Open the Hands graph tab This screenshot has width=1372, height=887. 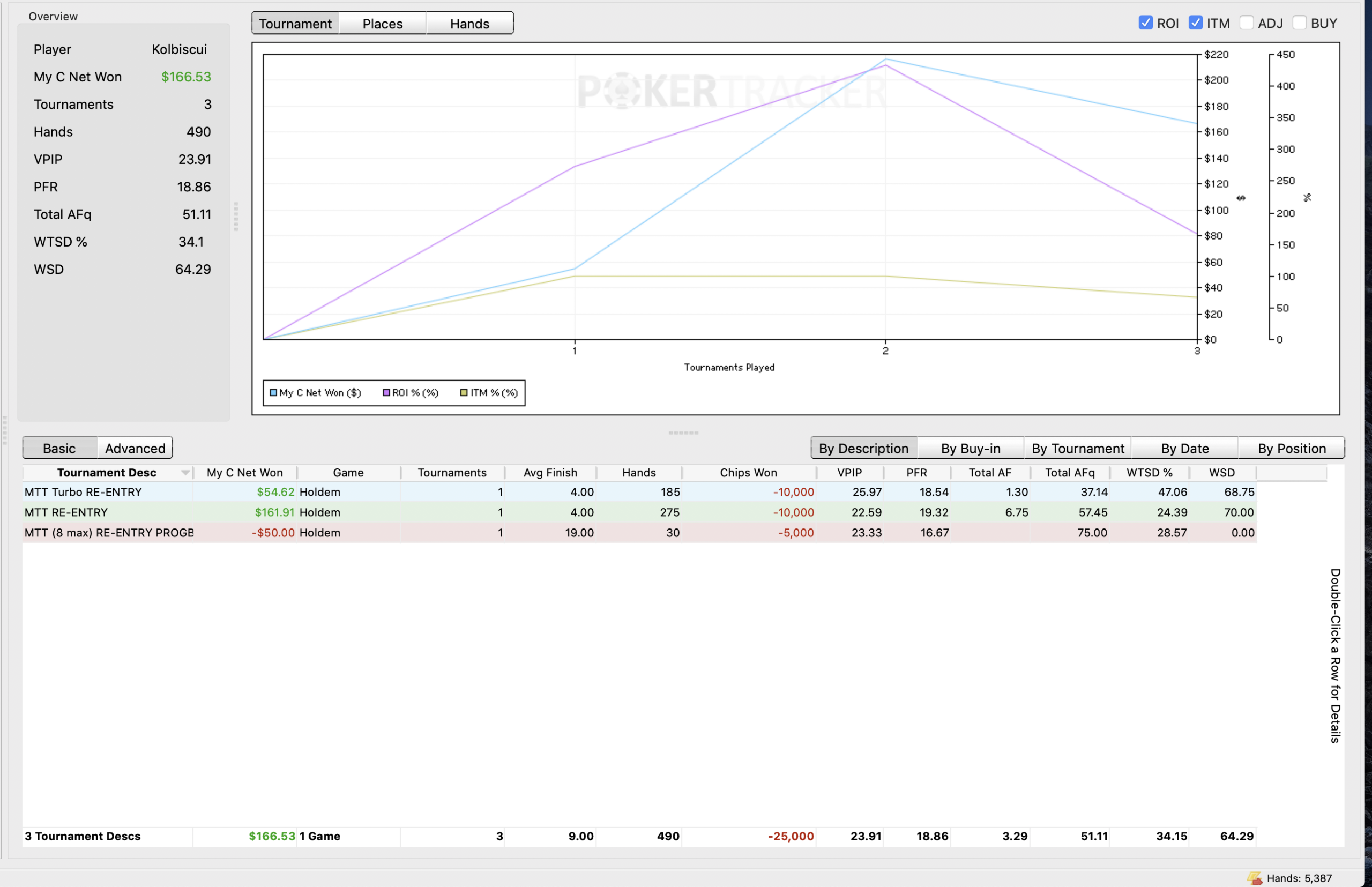click(x=469, y=24)
